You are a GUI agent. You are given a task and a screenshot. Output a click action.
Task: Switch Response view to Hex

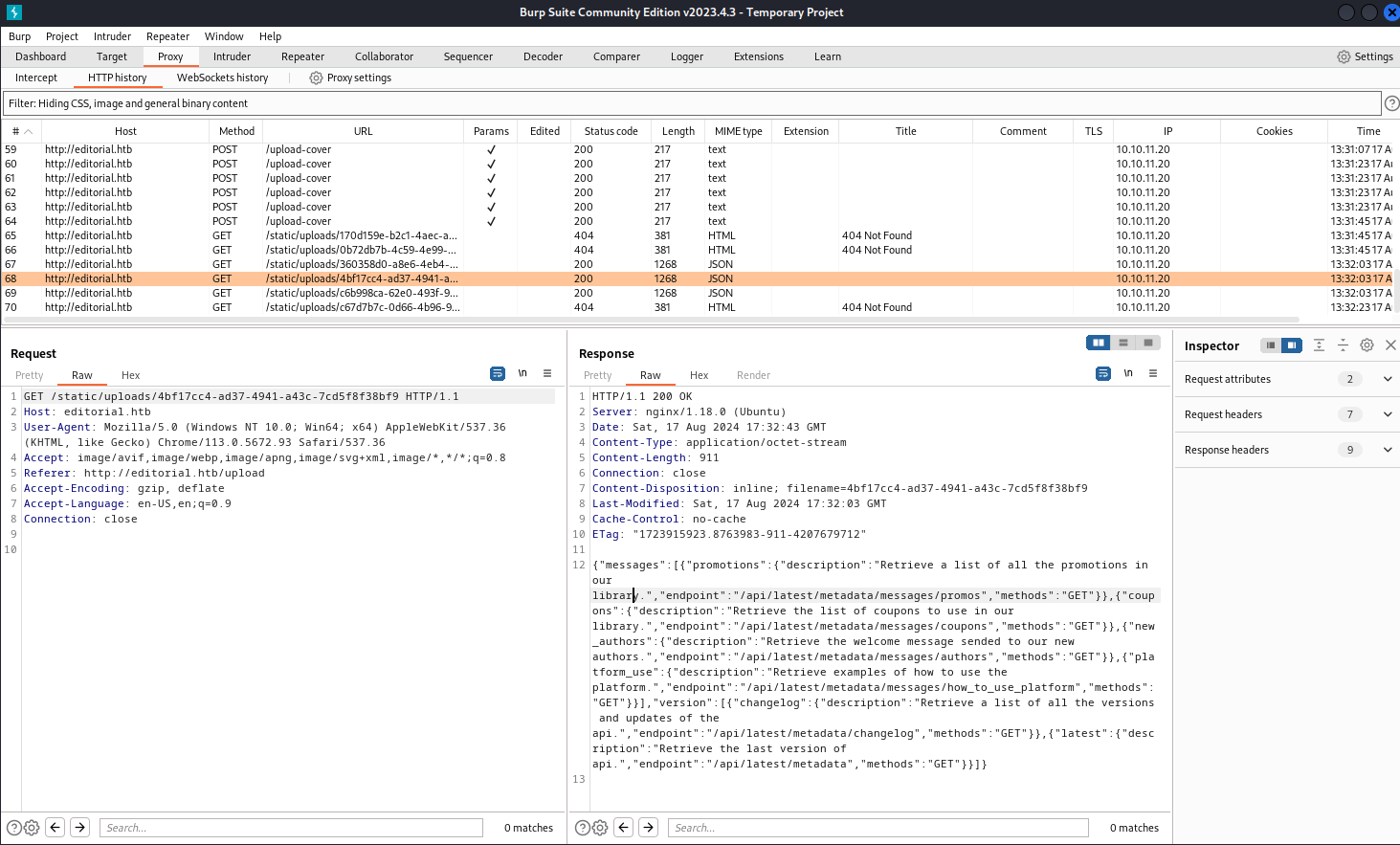click(x=699, y=375)
